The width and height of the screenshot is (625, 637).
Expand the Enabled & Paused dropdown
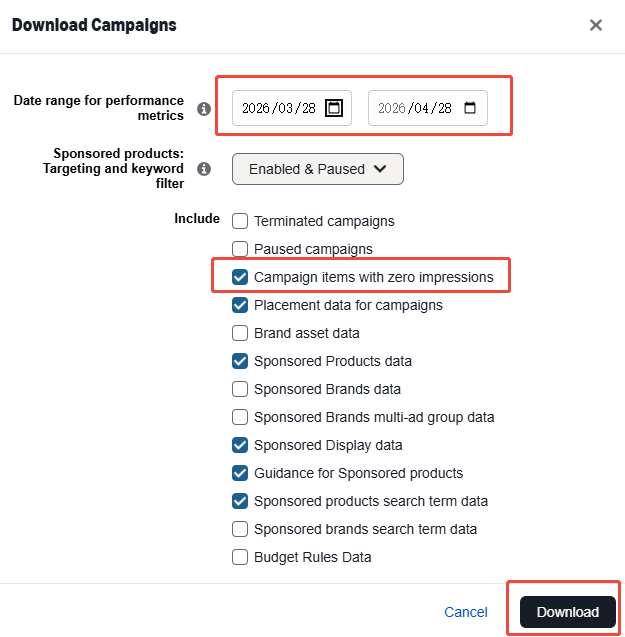tap(317, 169)
